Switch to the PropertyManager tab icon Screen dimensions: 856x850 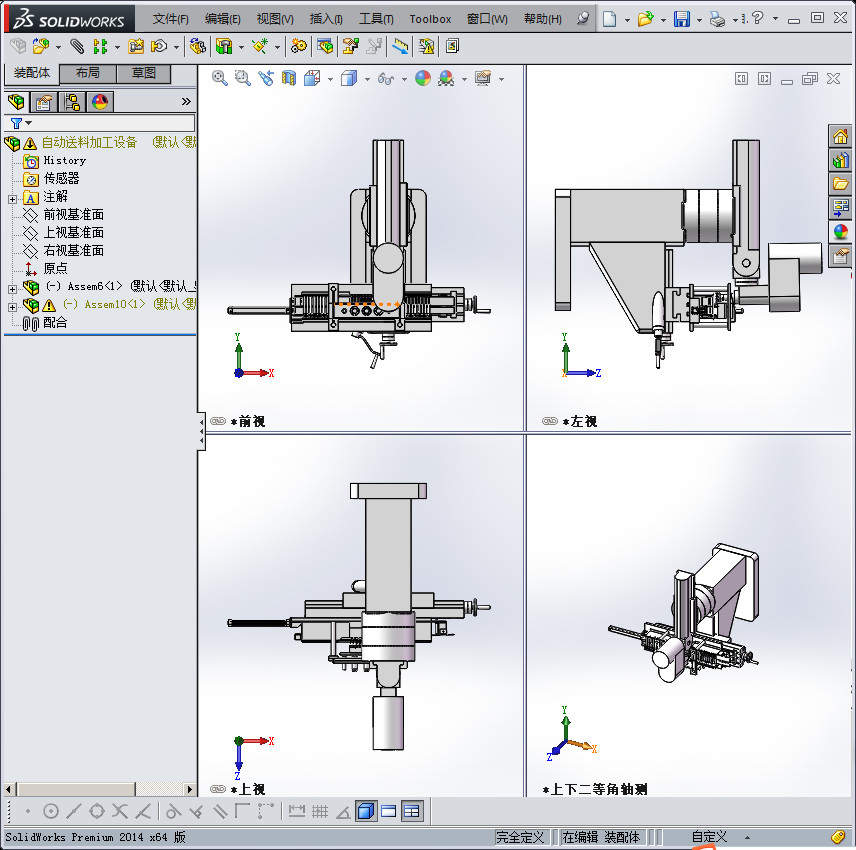tap(44, 101)
